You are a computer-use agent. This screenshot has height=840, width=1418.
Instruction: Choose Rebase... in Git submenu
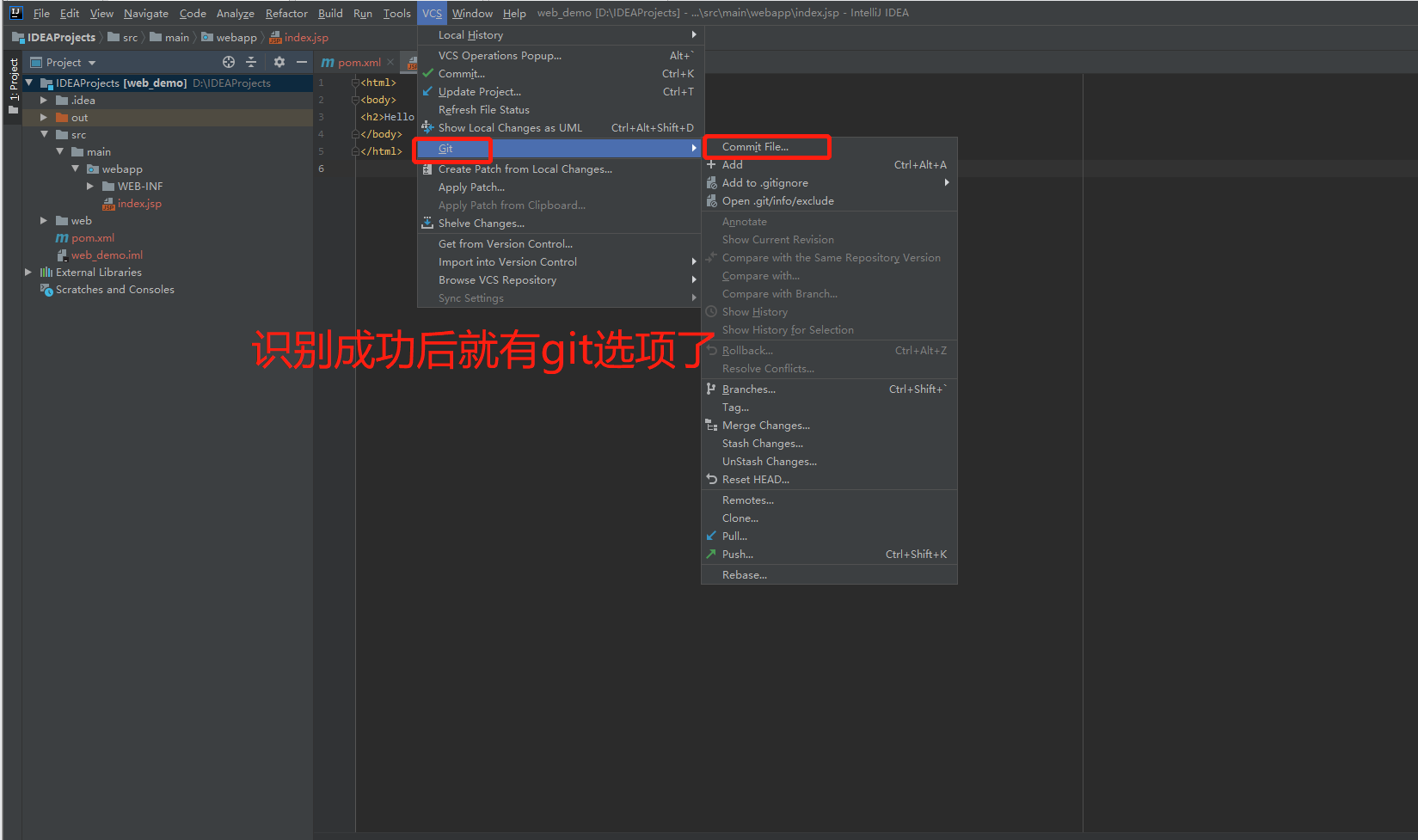tap(829, 575)
